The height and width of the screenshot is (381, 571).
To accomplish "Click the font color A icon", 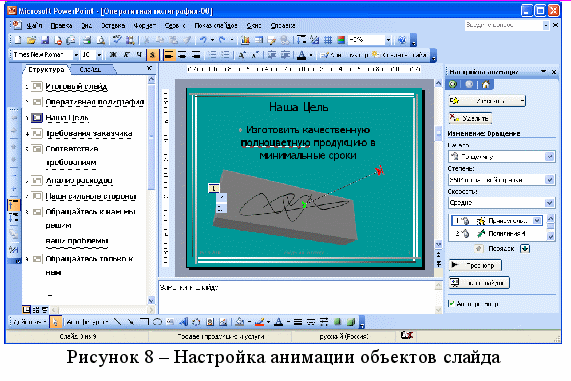I will click(x=301, y=55).
